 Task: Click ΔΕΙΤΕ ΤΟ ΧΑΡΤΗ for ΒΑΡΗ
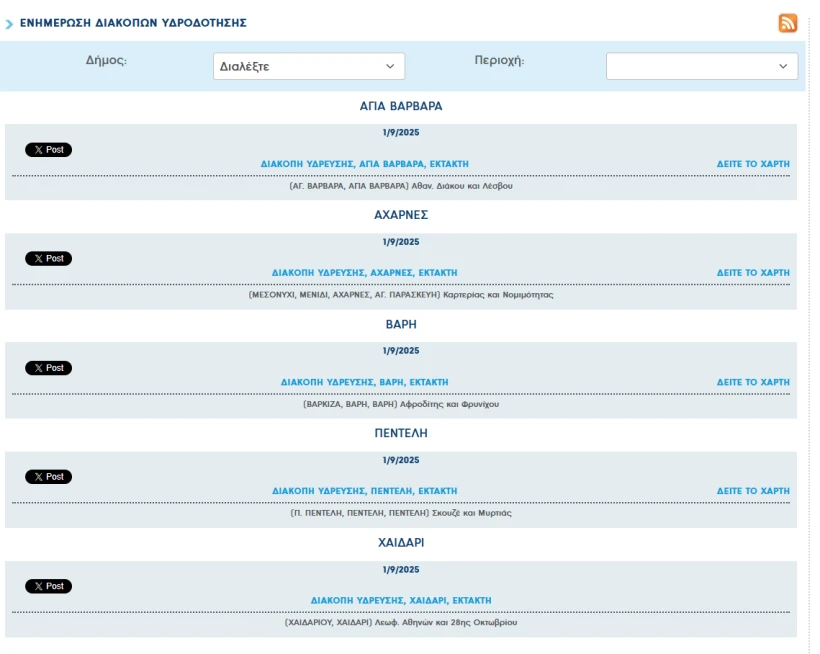(753, 382)
